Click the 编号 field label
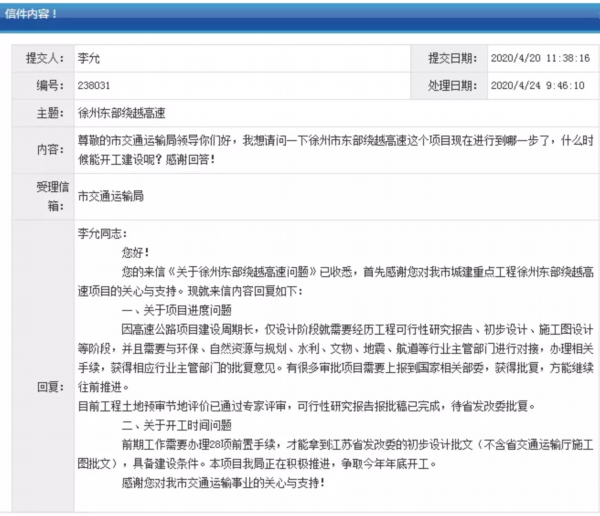 pyautogui.click(x=51, y=85)
